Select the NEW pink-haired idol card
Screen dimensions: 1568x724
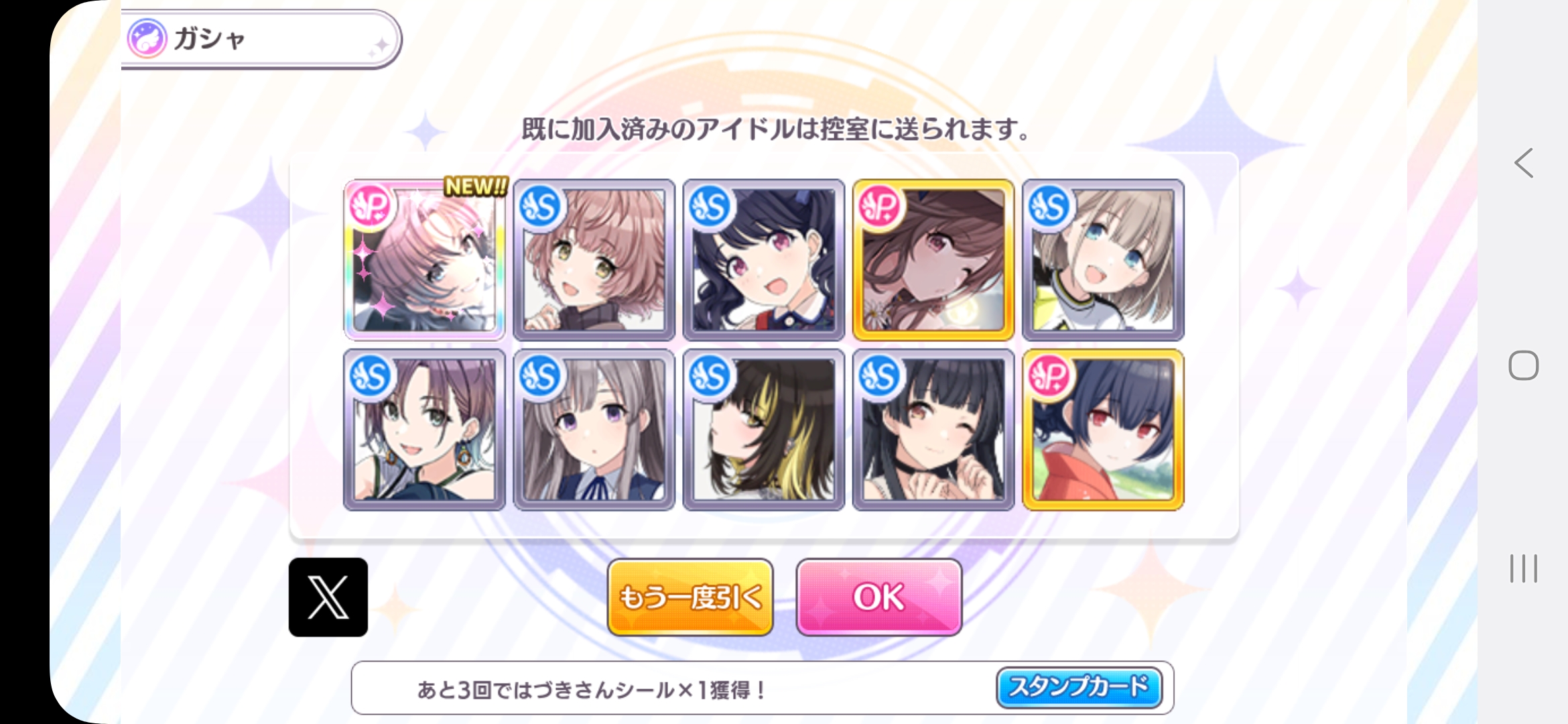point(425,260)
